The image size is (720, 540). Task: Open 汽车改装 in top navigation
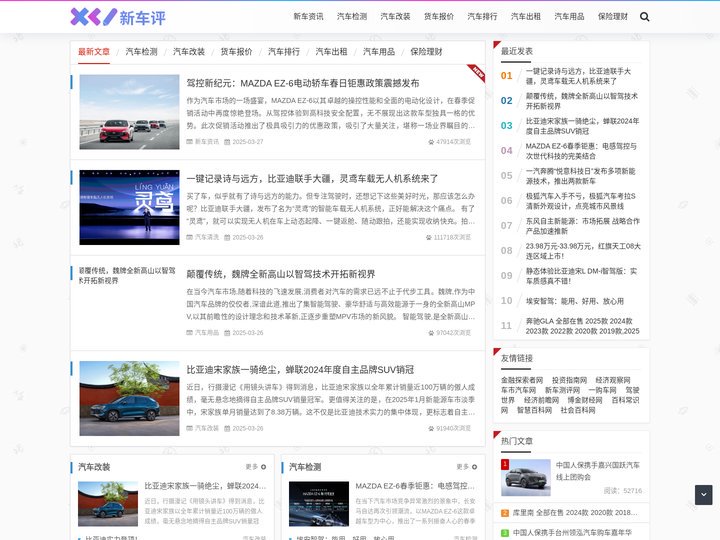point(395,17)
